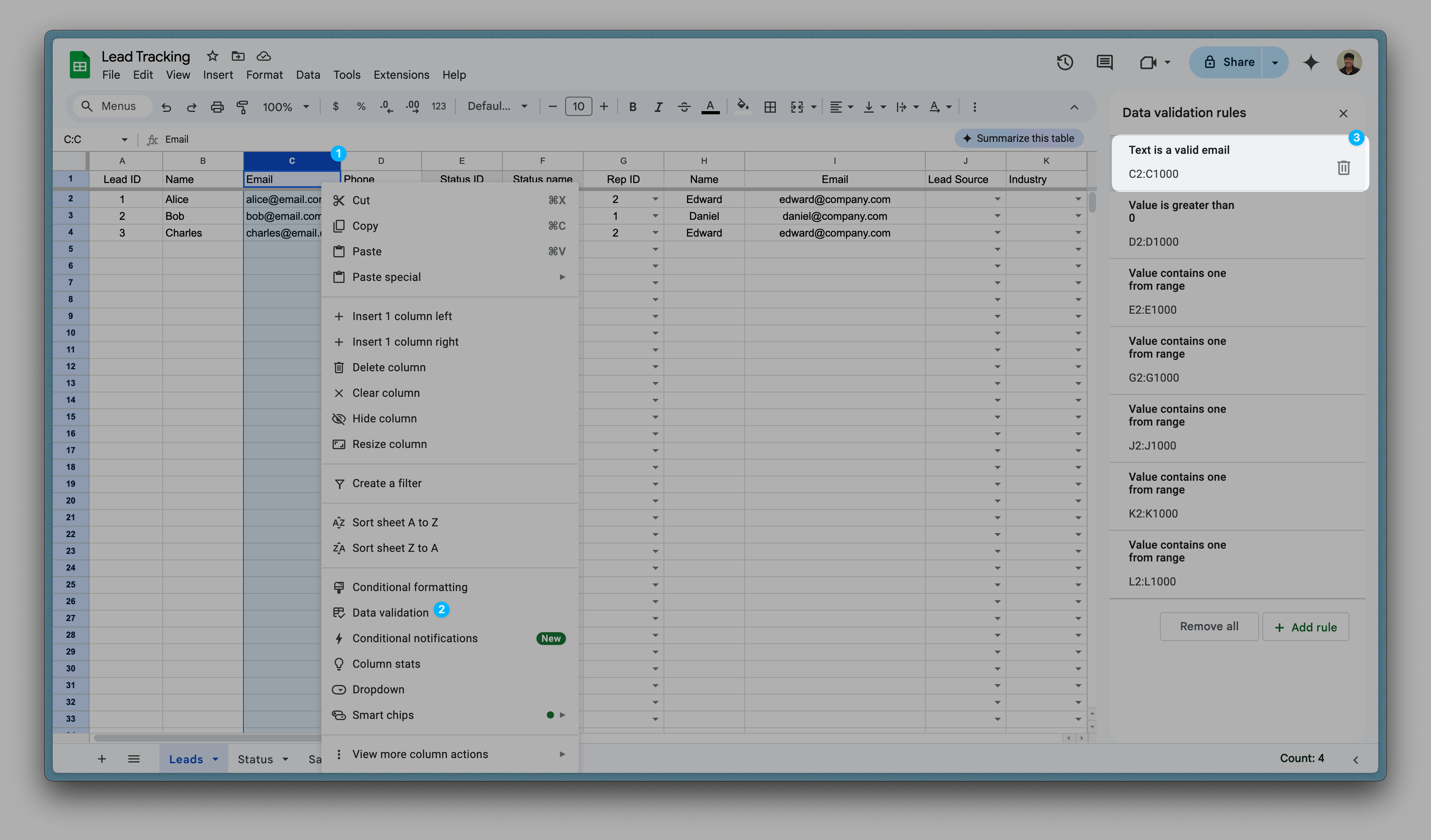Click the font size input field

(578, 107)
